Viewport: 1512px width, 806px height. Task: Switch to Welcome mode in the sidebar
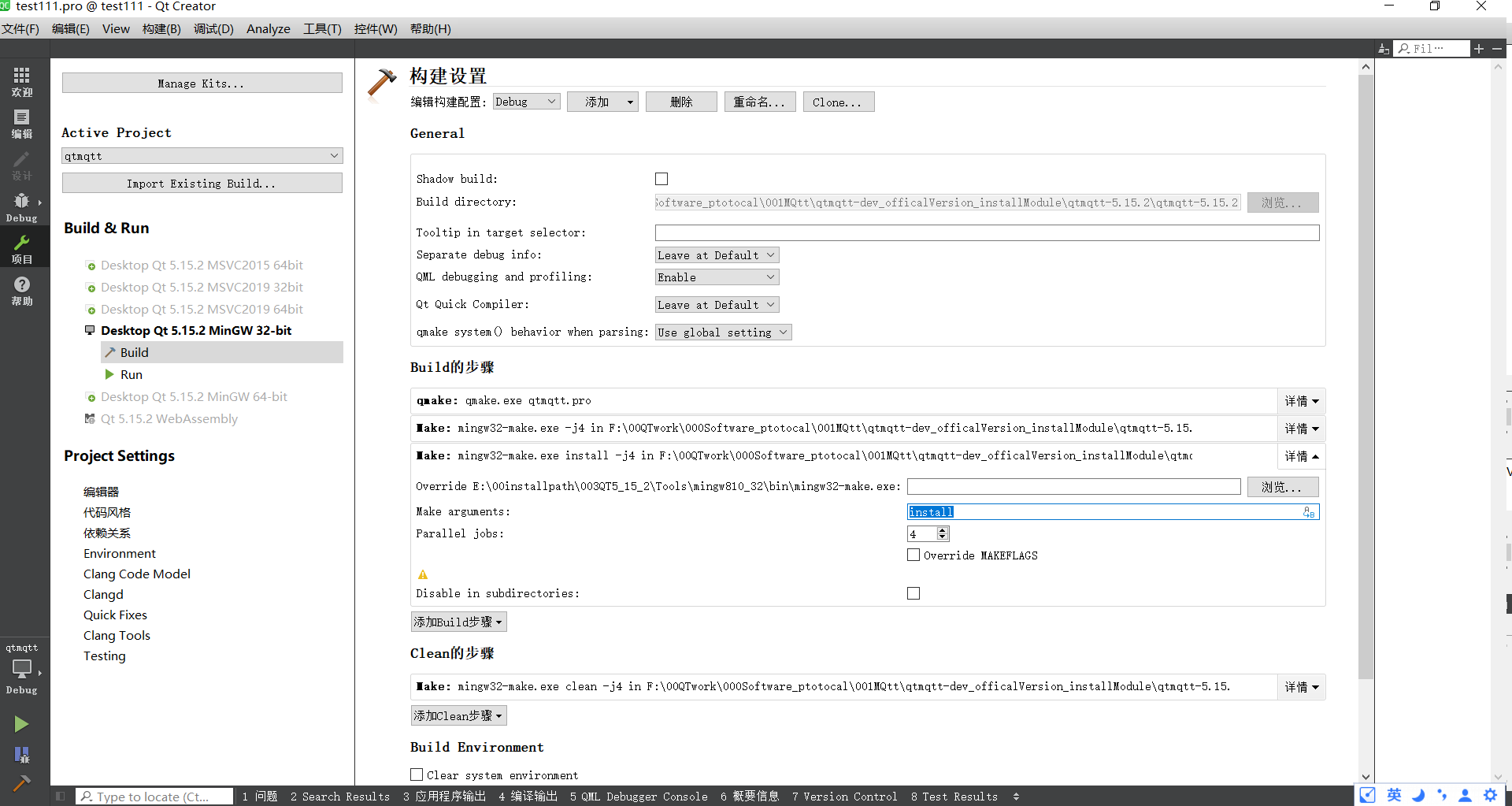[x=21, y=80]
